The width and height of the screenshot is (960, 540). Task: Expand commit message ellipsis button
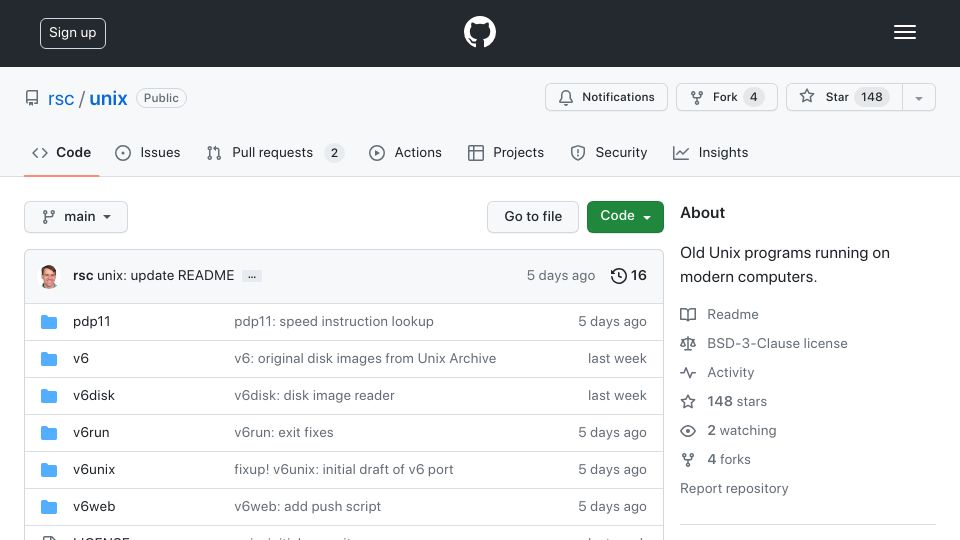pos(252,276)
